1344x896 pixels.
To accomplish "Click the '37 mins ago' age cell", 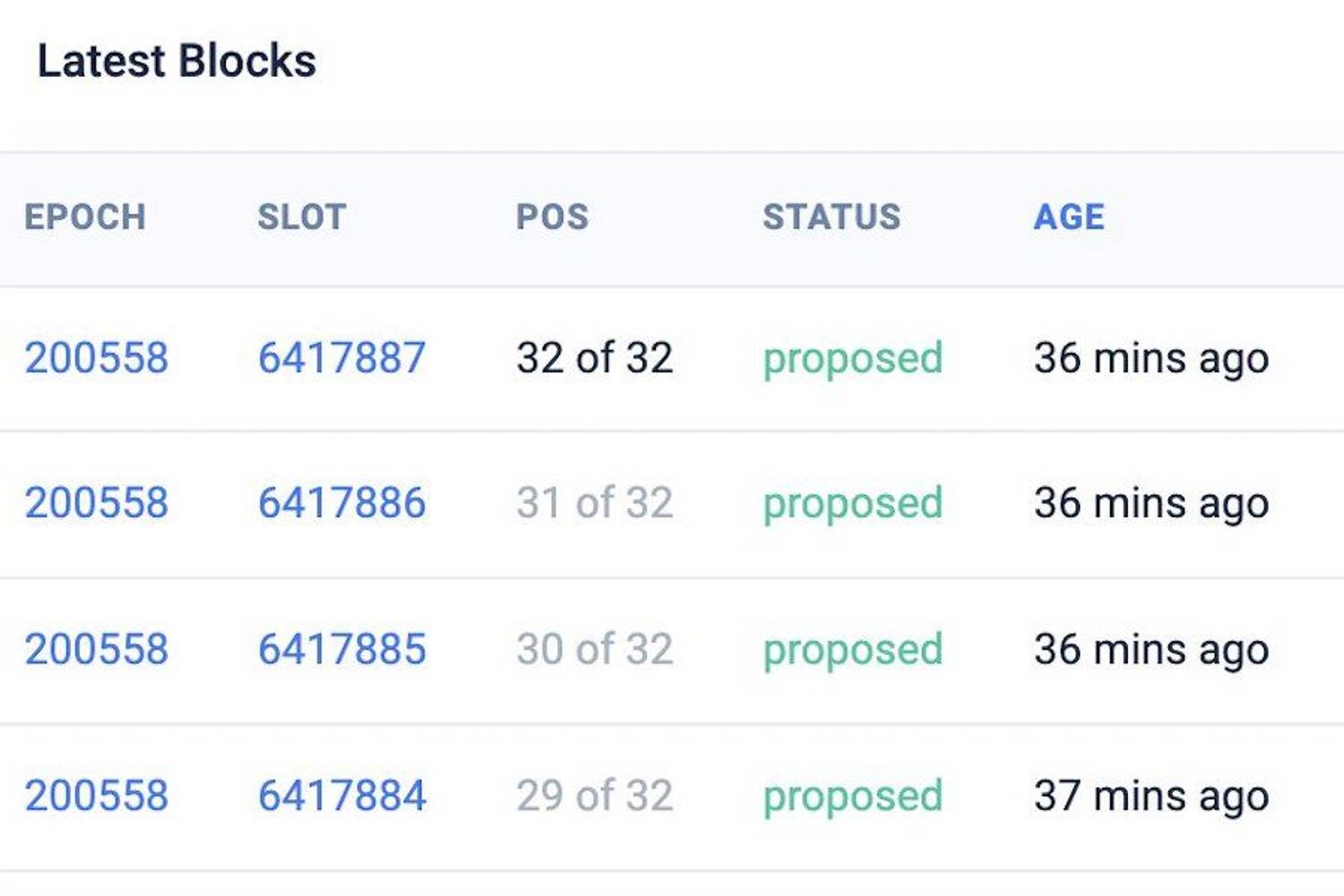I will pos(1151,796).
